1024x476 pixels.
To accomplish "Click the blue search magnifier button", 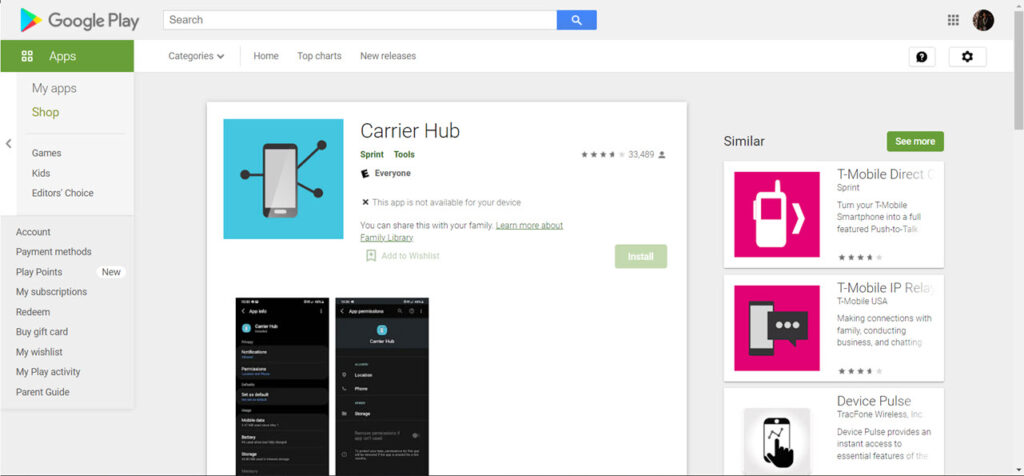I will 576,20.
